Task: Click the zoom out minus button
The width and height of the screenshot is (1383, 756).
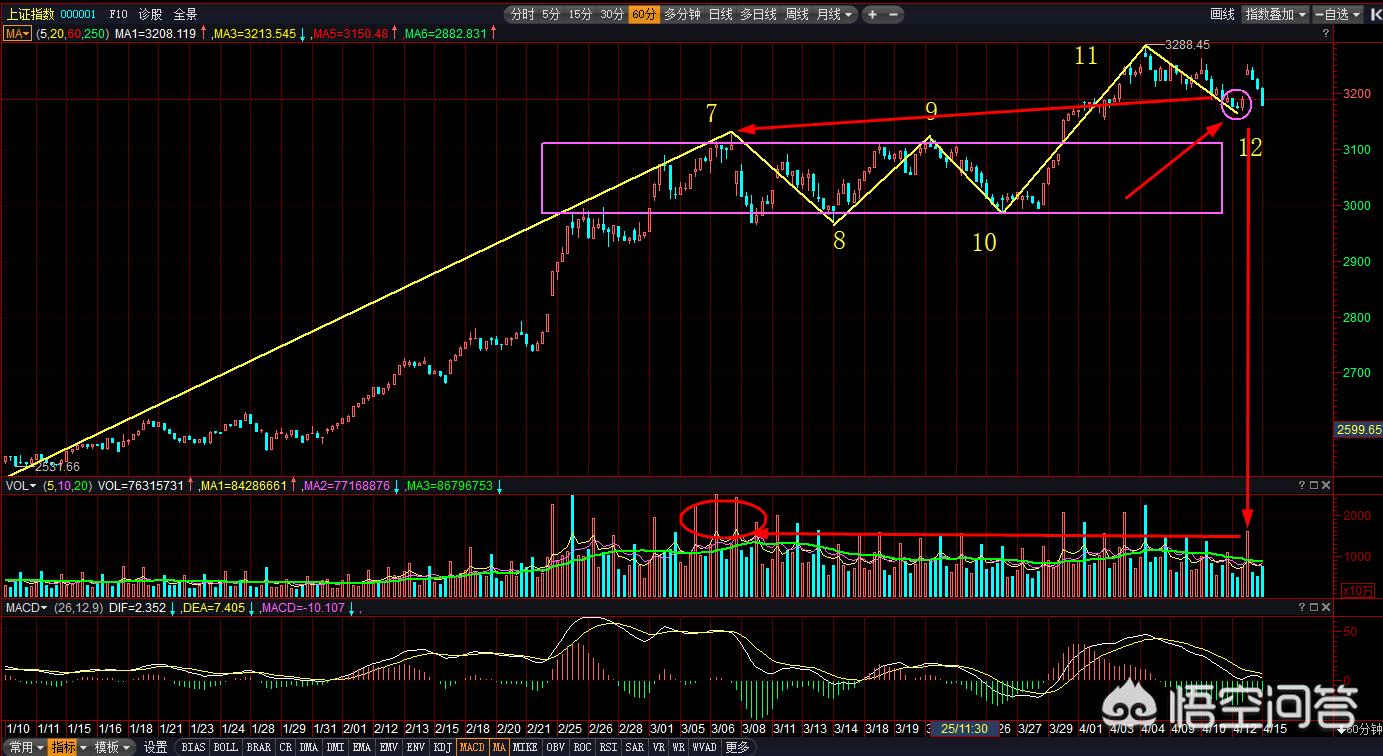Action: tap(893, 14)
